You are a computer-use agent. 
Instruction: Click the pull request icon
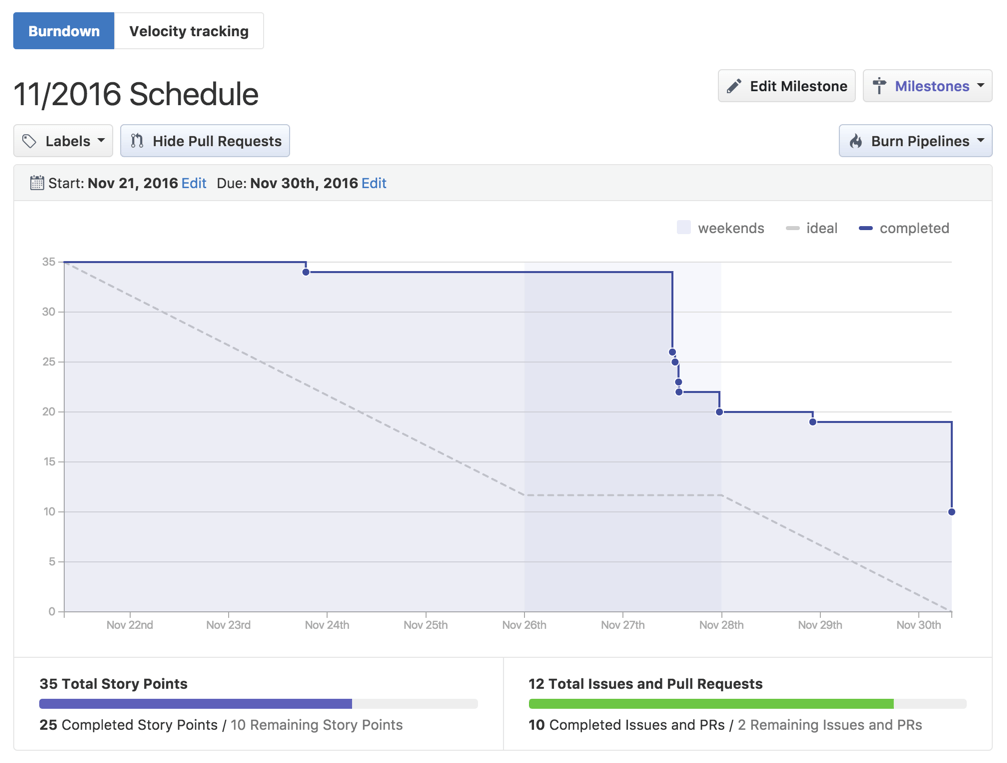tap(137, 141)
